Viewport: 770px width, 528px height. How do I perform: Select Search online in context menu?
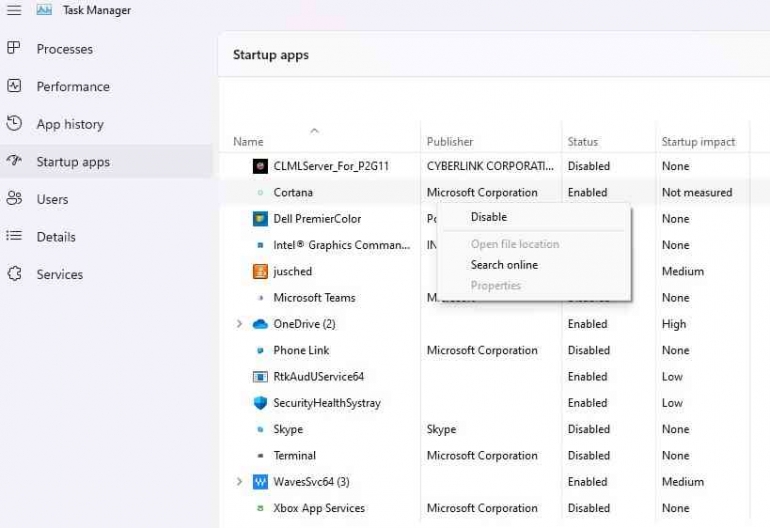(504, 265)
